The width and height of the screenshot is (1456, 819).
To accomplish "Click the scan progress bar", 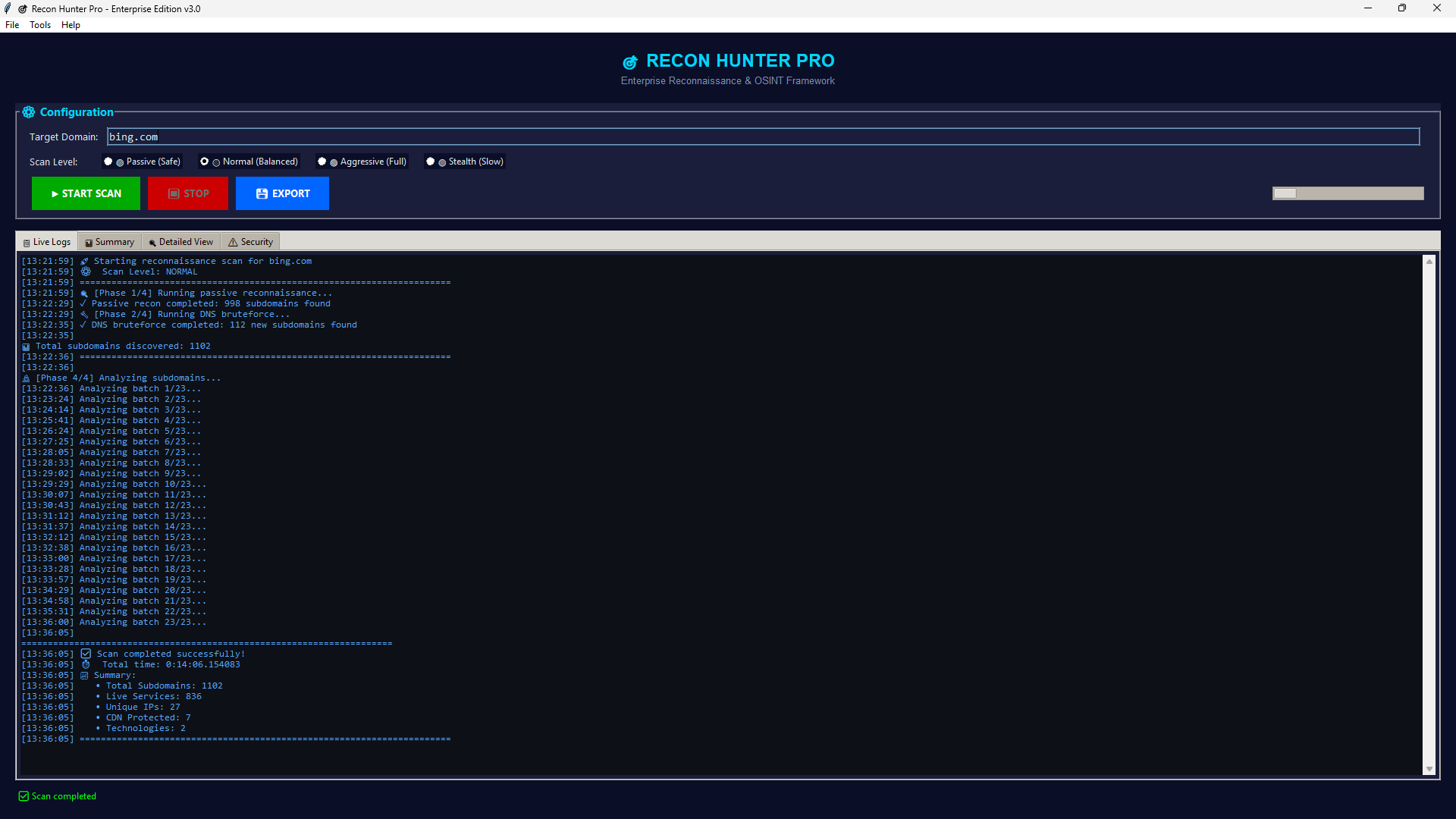I will click(1348, 193).
